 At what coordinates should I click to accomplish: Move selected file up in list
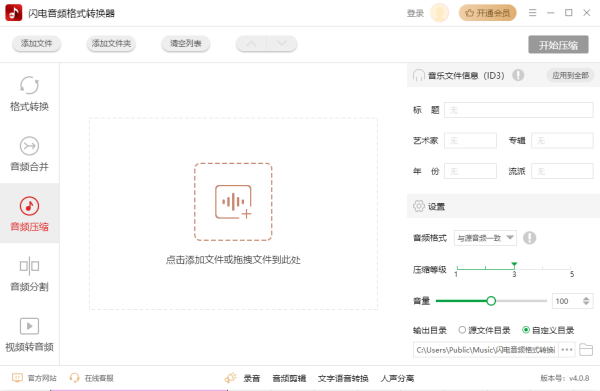point(251,44)
